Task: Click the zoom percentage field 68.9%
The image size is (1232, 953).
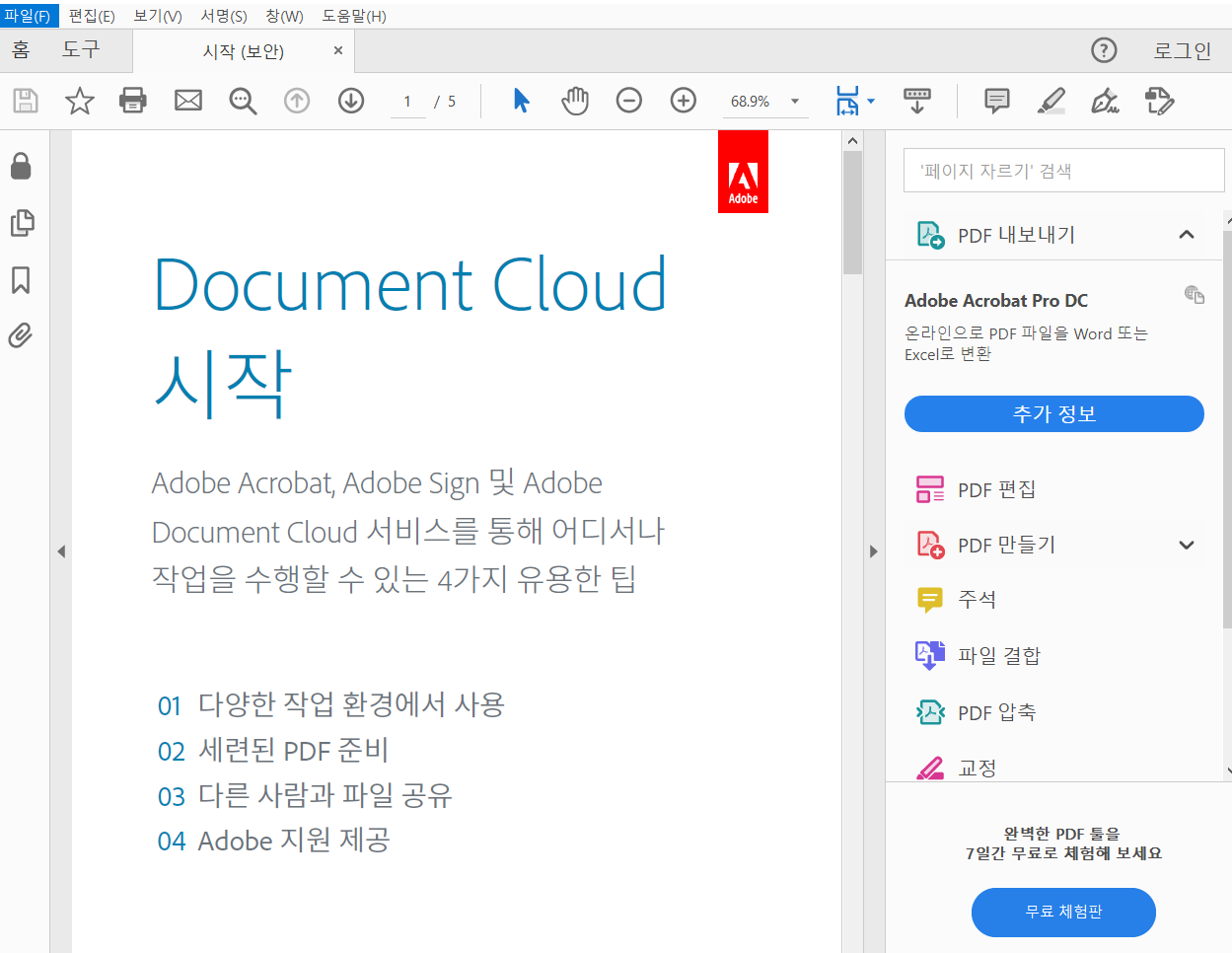Action: point(751,101)
